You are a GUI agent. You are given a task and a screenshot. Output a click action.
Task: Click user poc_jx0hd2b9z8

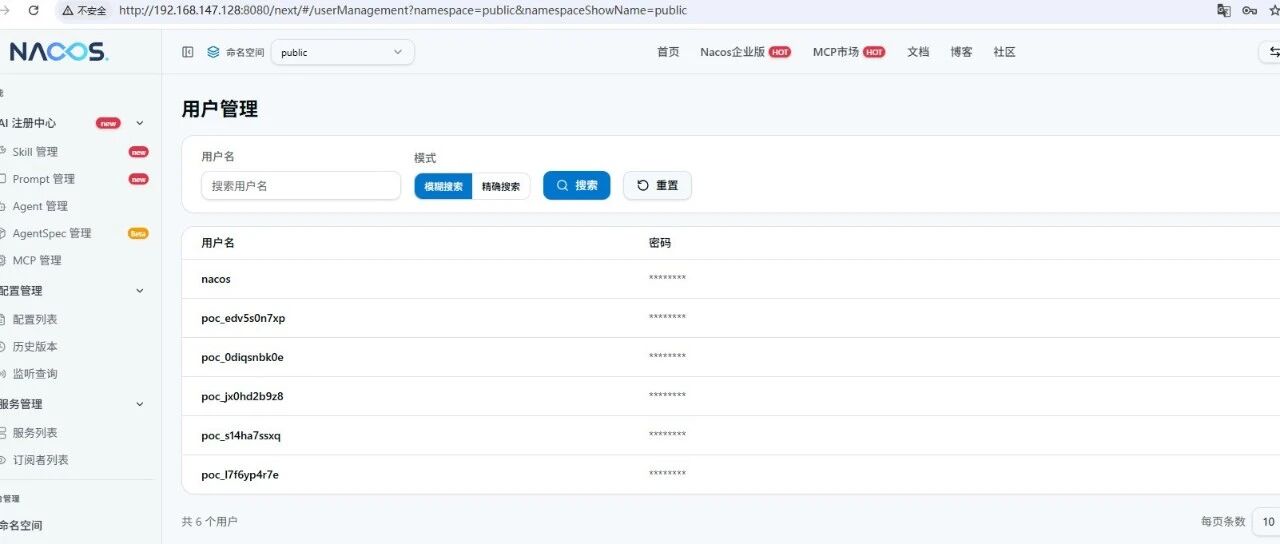242,396
